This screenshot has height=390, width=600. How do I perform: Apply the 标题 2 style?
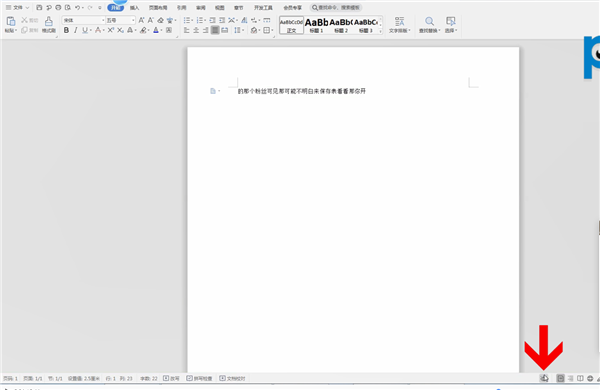pyautogui.click(x=341, y=25)
